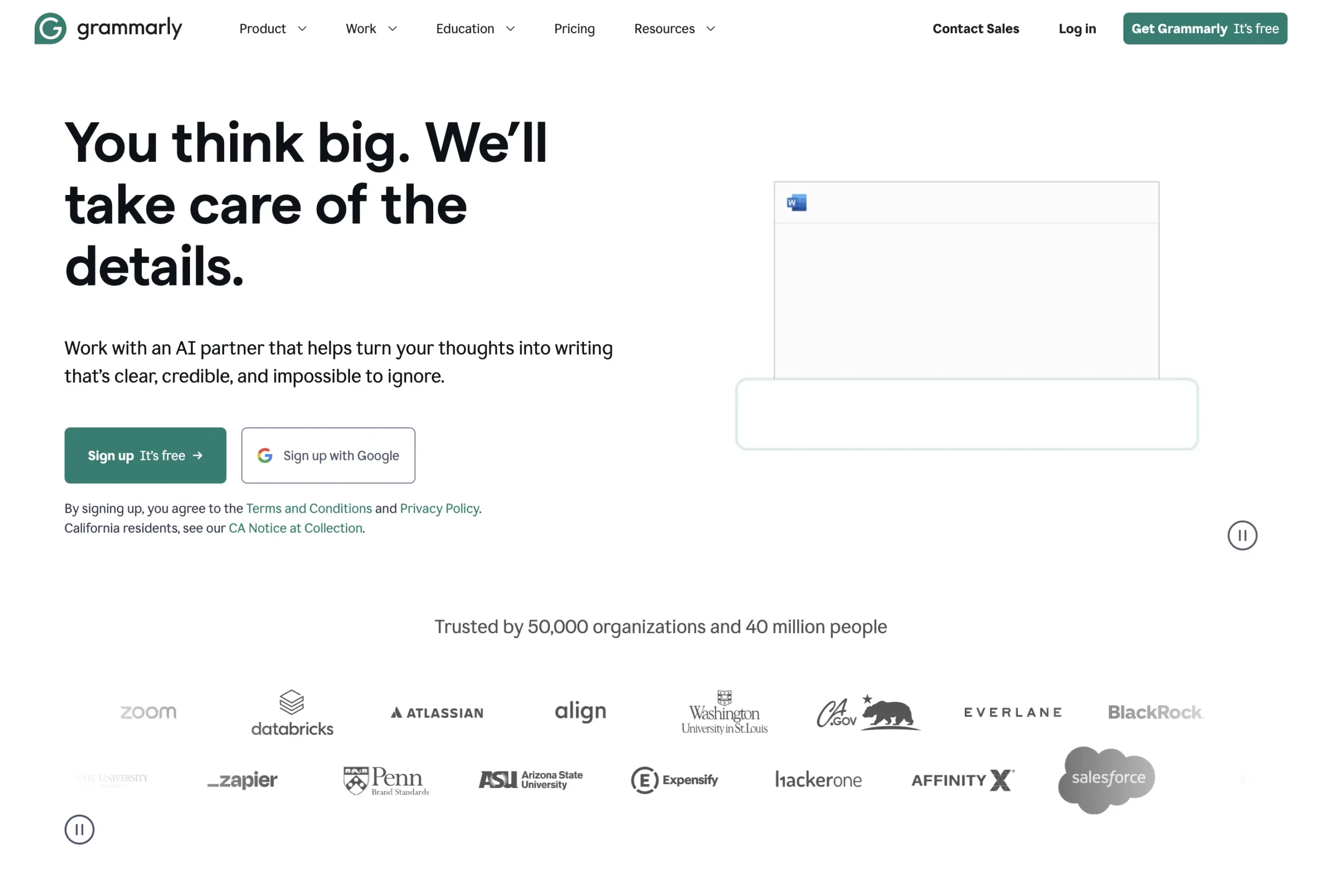Choose Sign up with Google

click(328, 455)
